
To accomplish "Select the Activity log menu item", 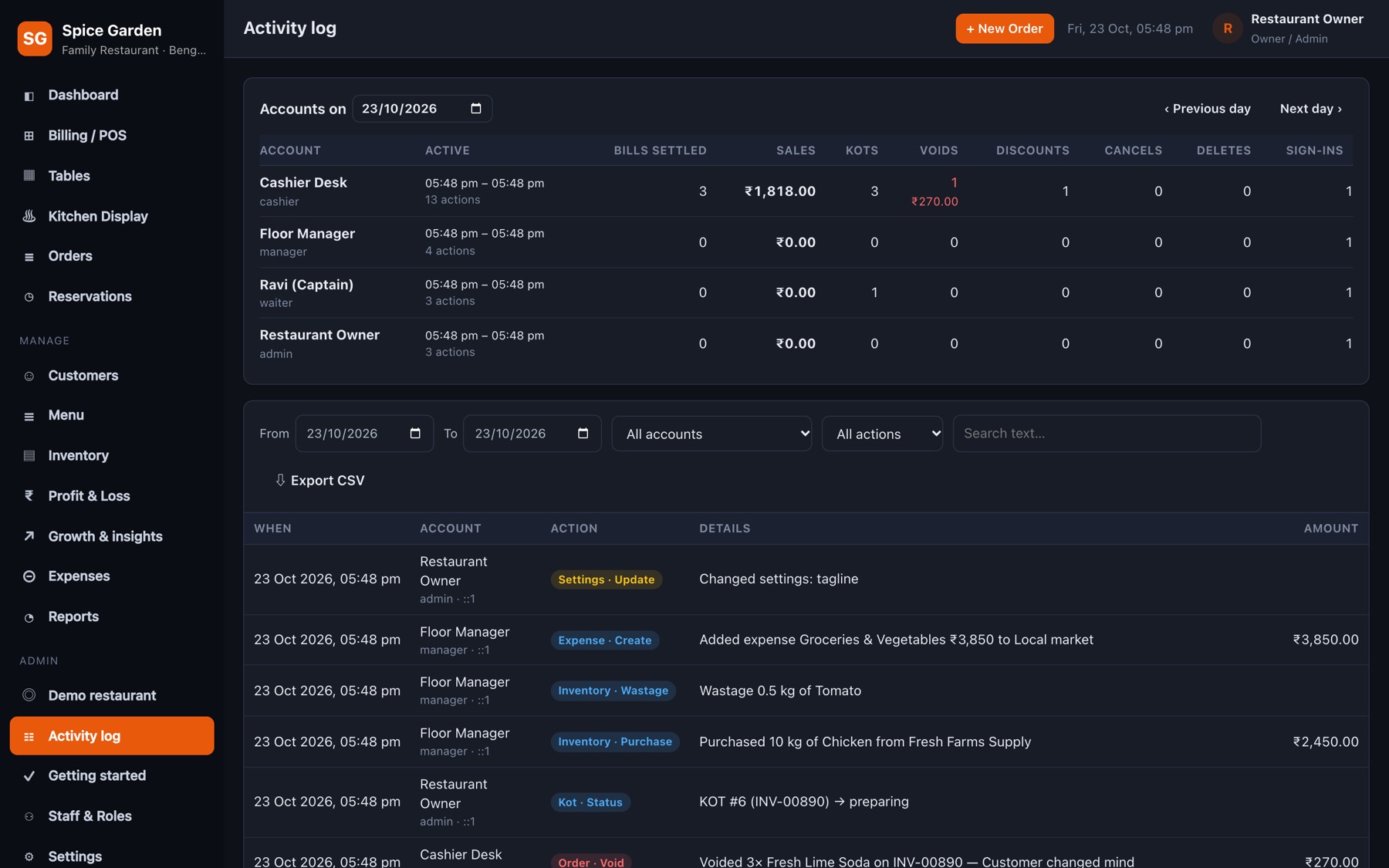I will coord(112,736).
